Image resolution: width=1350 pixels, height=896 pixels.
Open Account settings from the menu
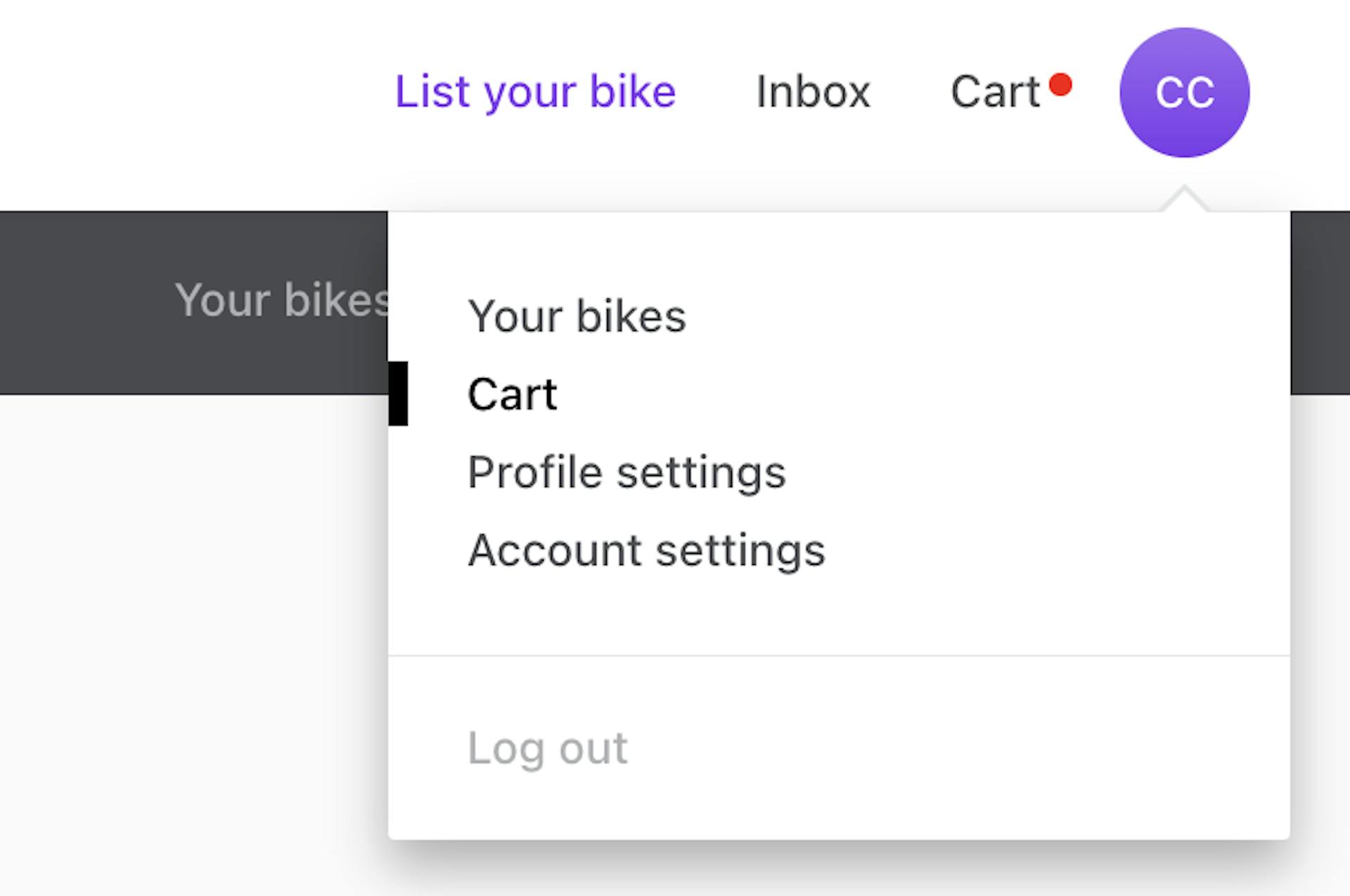646,550
